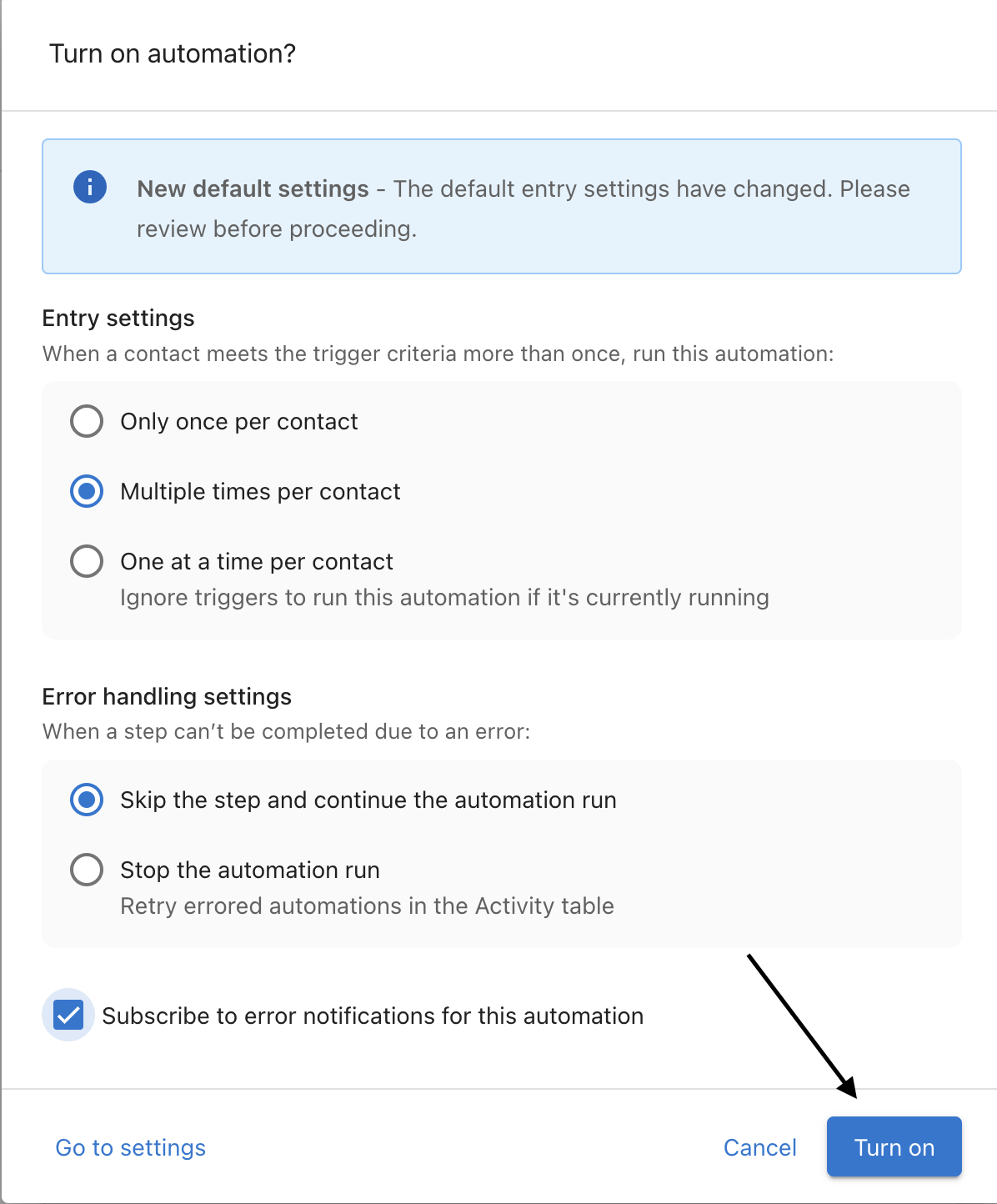Image resolution: width=997 pixels, height=1204 pixels.
Task: Click the "Only once per contact" label text
Action: (239, 421)
